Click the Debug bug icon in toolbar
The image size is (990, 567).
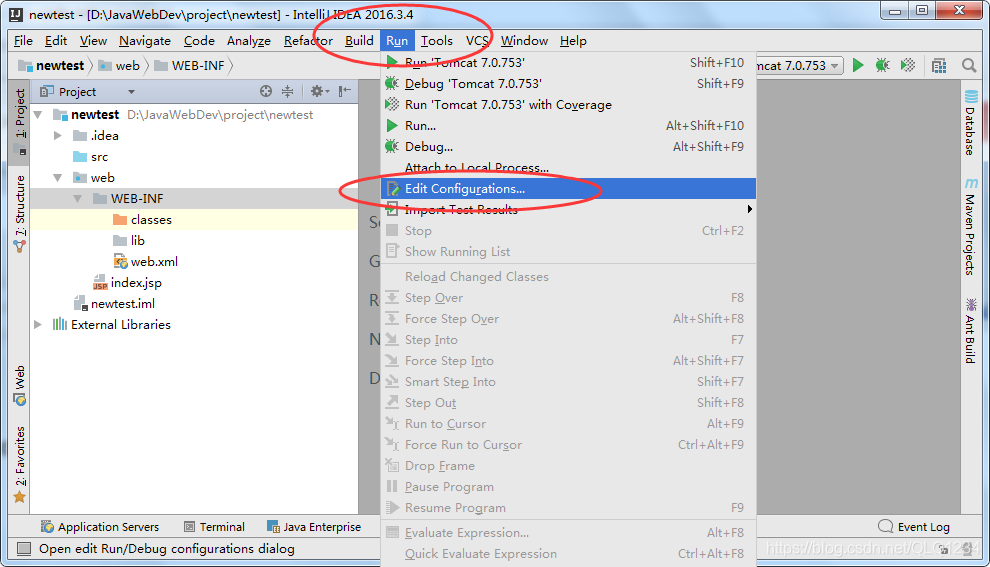[x=882, y=65]
